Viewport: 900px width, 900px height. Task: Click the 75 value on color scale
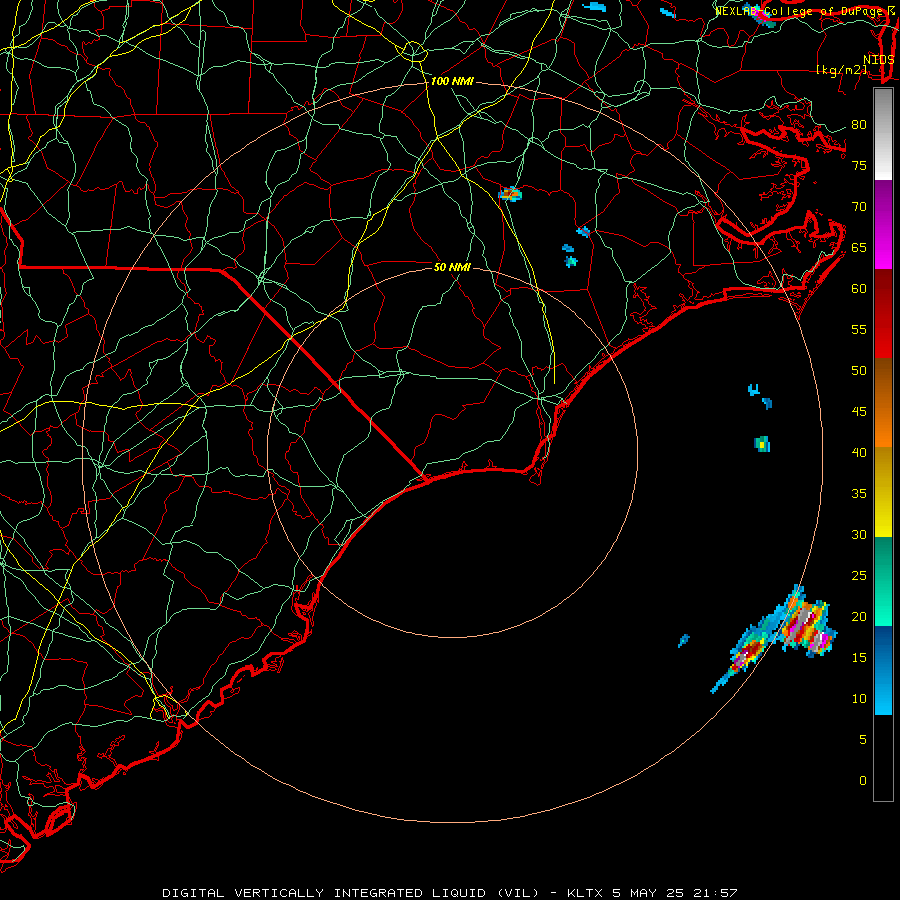[x=859, y=165]
